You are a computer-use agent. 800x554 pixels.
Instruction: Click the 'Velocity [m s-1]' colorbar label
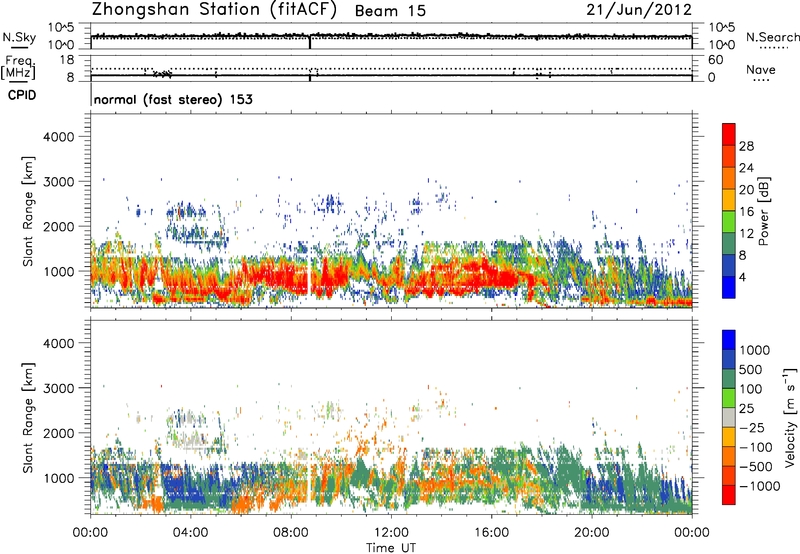(x=790, y=417)
